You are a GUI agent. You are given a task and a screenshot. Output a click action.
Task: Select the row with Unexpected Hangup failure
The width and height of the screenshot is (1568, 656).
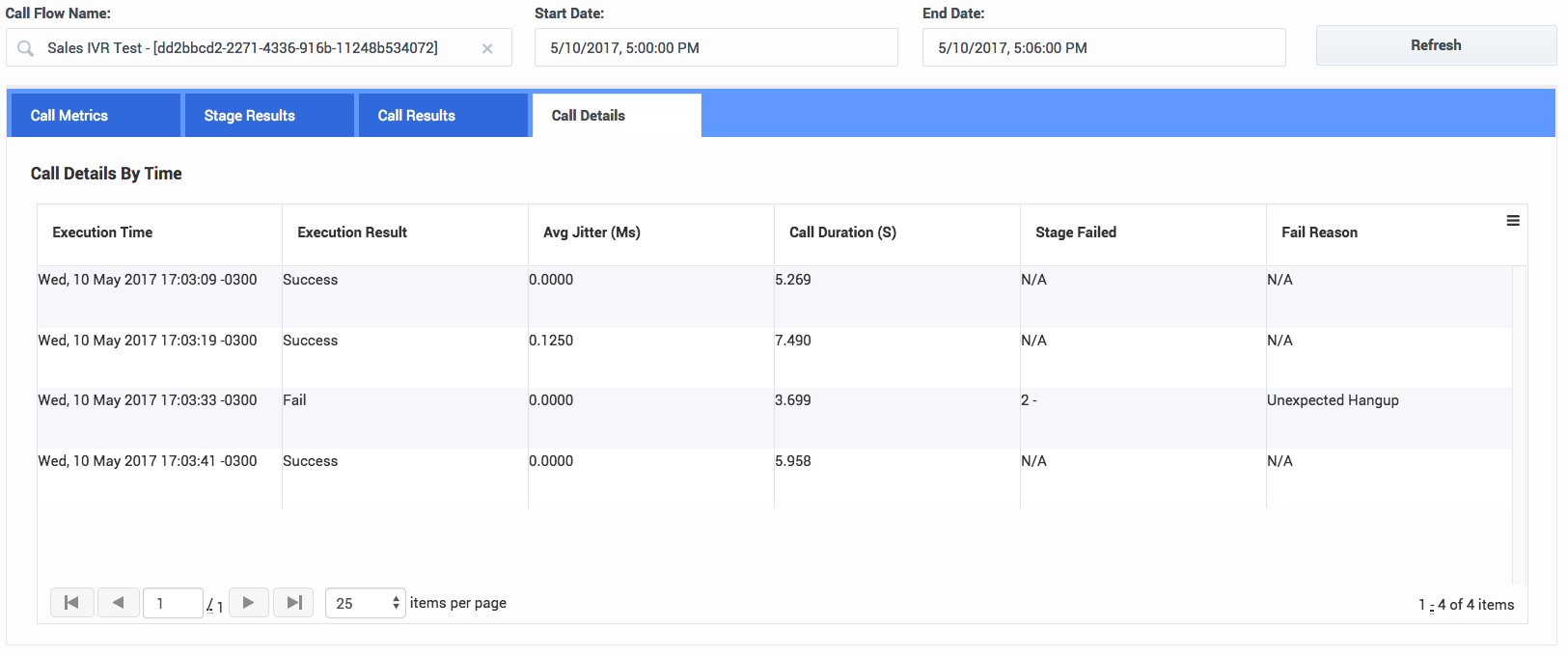[772, 417]
